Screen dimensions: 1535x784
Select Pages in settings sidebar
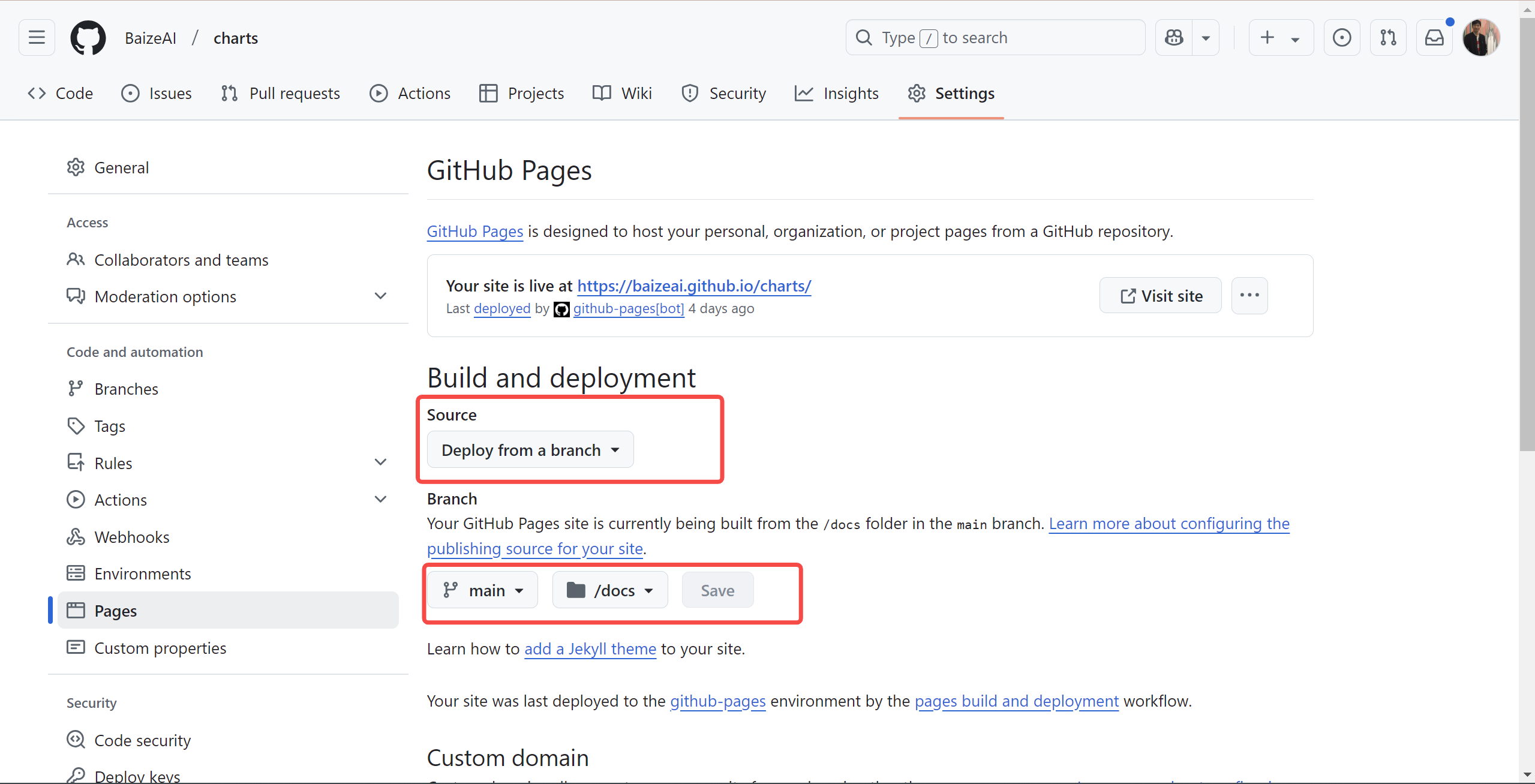(x=228, y=610)
